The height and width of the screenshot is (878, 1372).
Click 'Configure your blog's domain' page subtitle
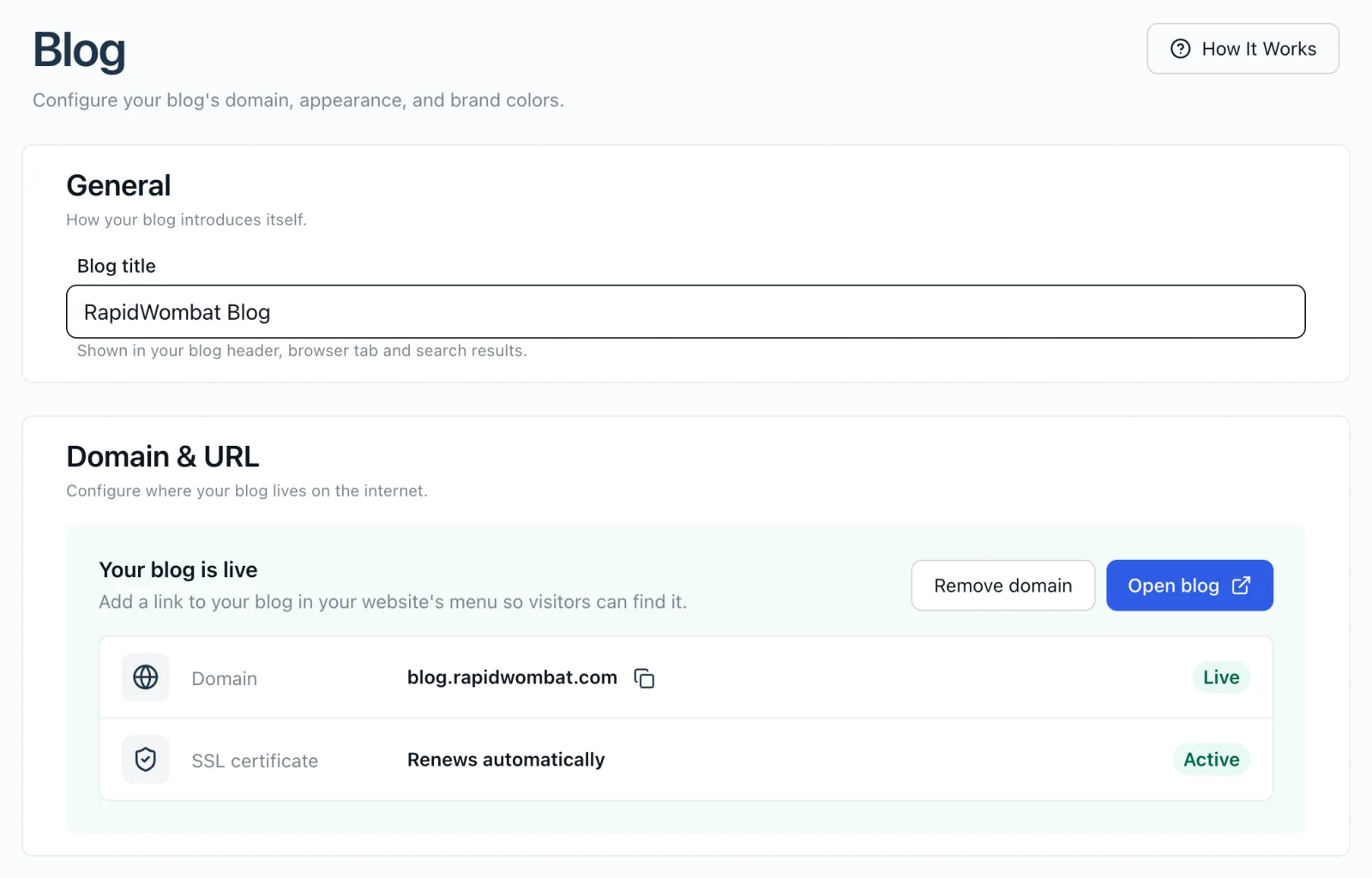298,100
